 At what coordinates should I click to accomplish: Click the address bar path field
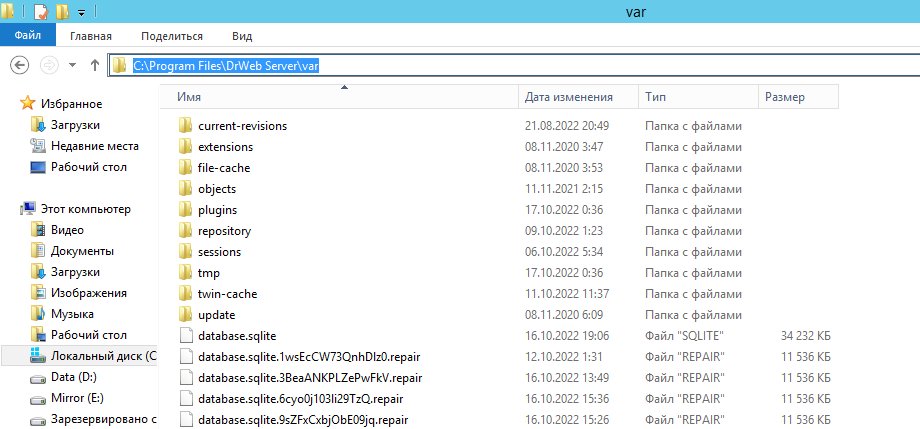click(x=500, y=65)
